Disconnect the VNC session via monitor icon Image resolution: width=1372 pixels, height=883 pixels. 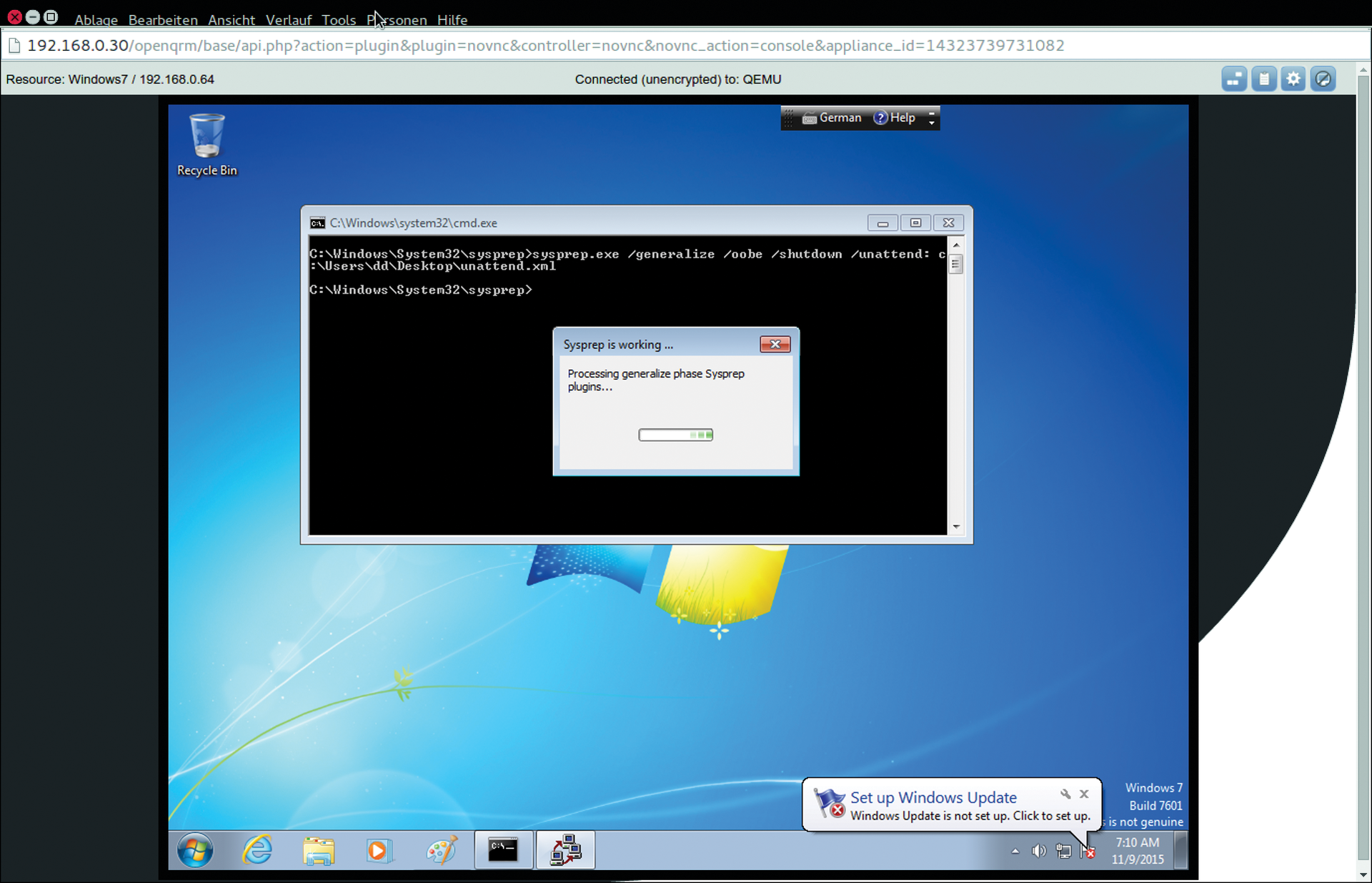click(1323, 79)
